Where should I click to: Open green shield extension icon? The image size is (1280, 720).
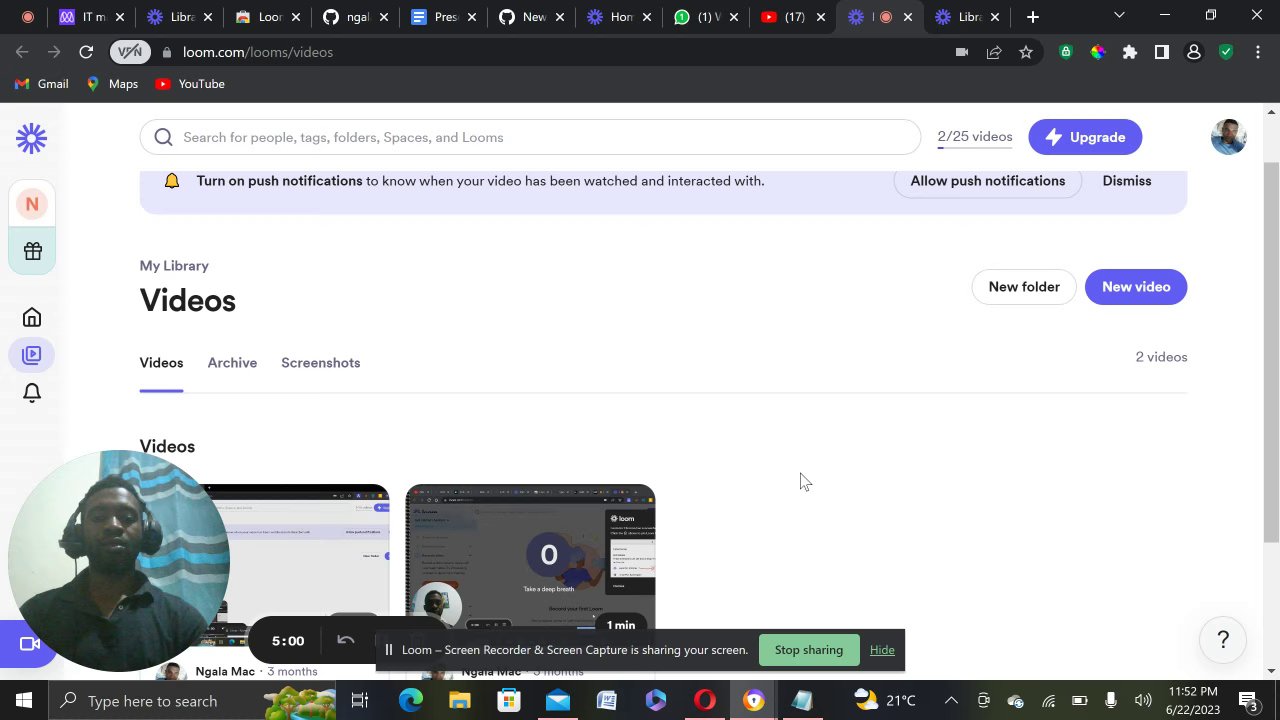(1226, 52)
